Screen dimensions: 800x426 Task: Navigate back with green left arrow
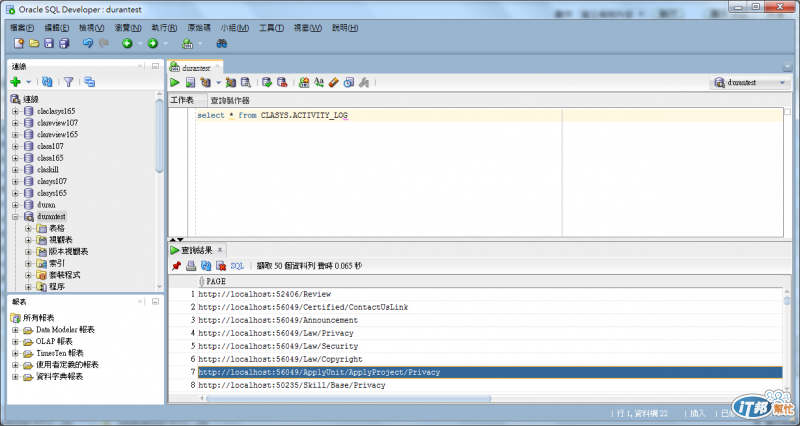tap(127, 43)
